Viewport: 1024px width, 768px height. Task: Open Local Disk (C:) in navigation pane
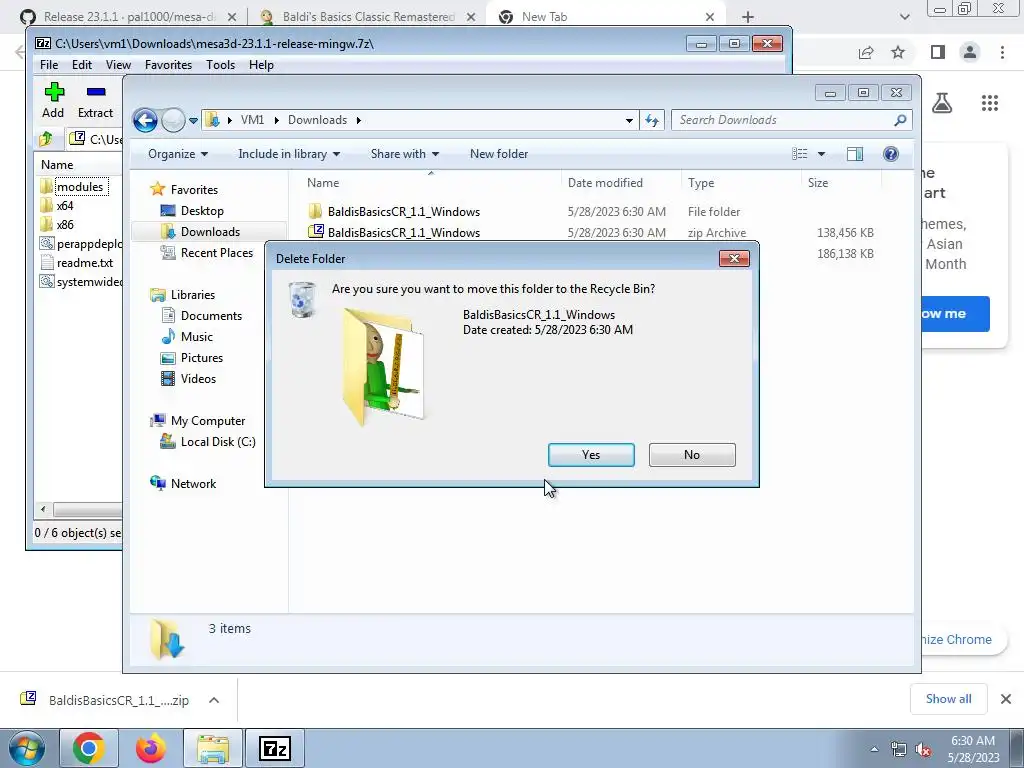(217, 442)
